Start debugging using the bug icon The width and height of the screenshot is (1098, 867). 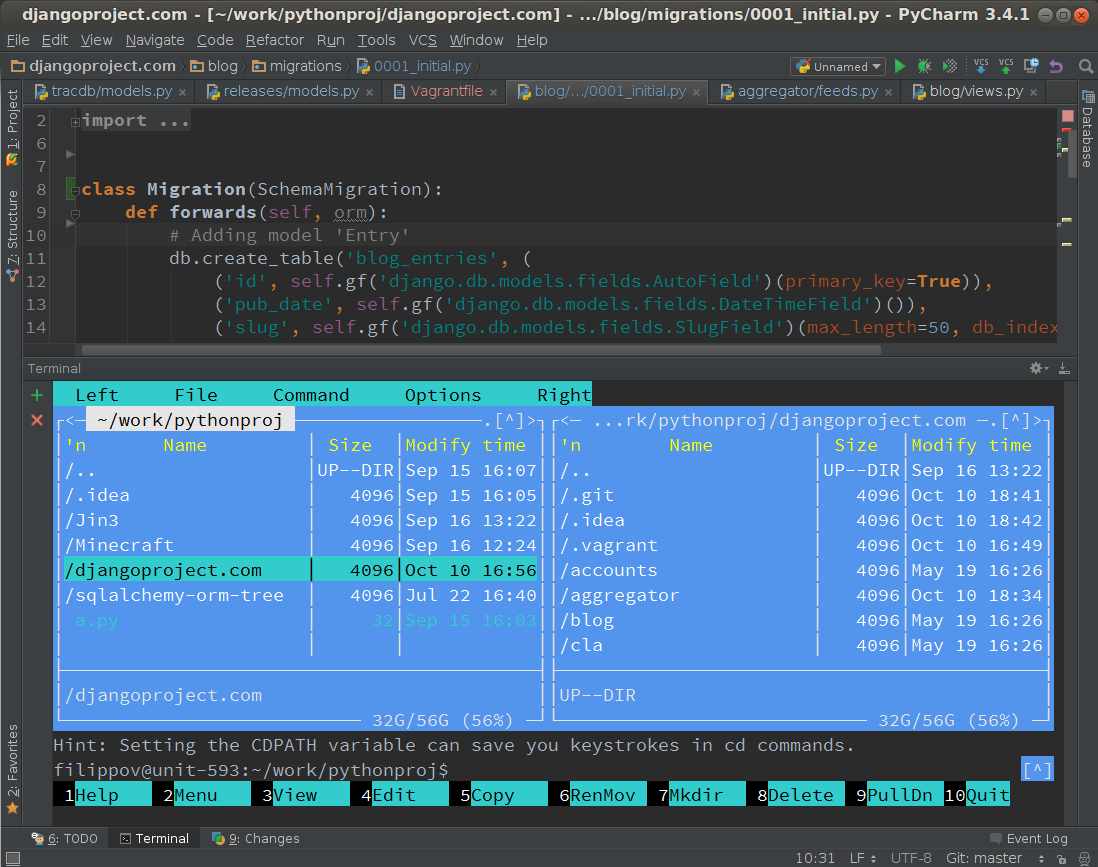(x=924, y=65)
